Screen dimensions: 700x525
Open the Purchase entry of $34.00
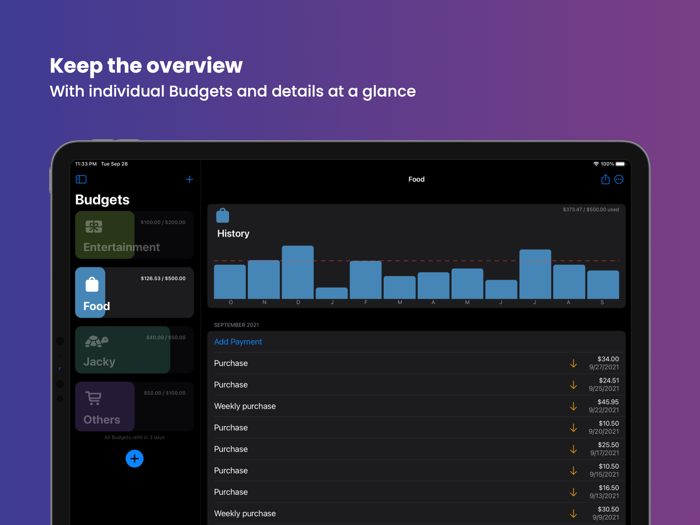coord(417,363)
